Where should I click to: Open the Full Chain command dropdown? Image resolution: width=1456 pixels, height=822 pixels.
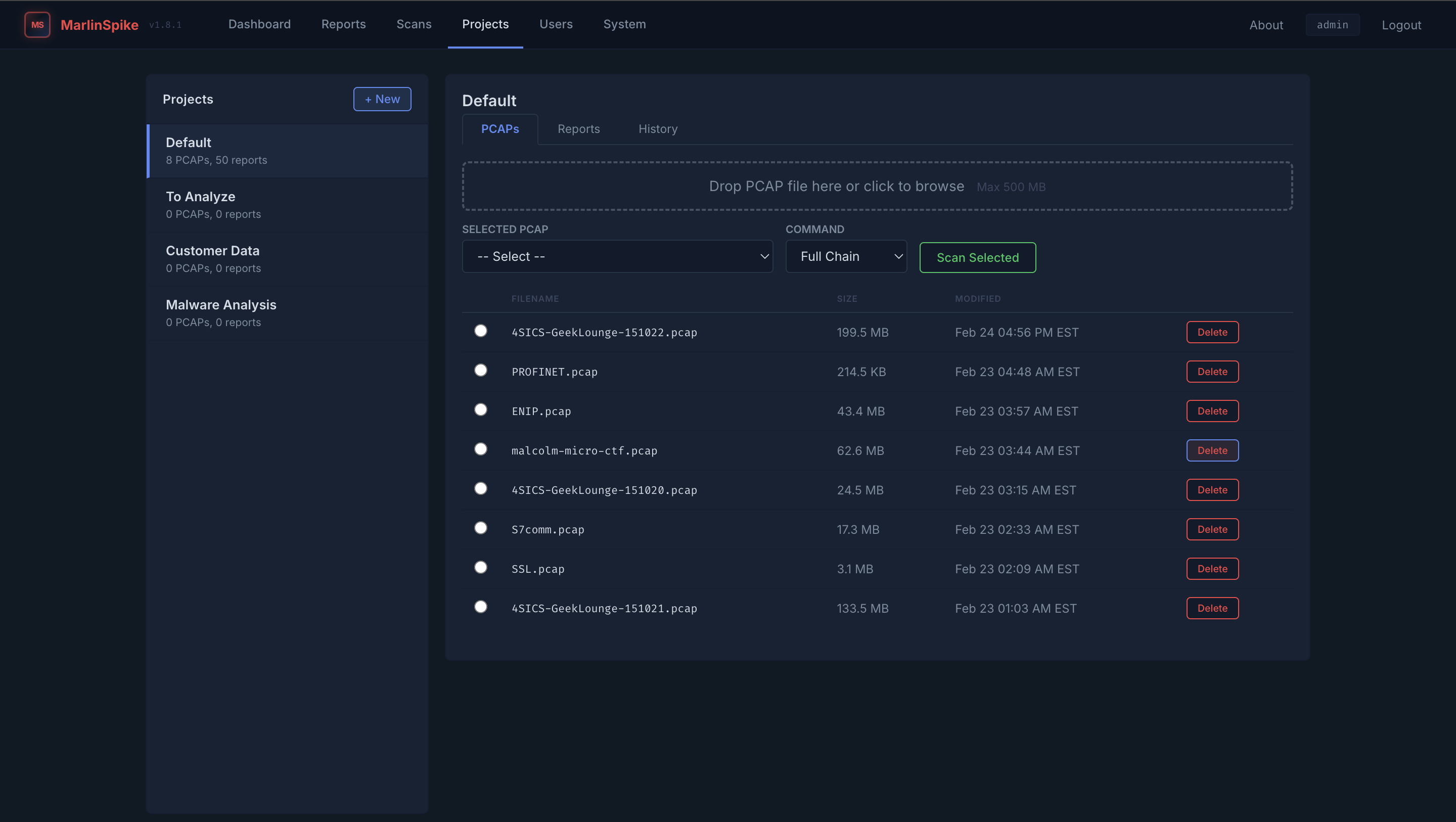tap(846, 256)
